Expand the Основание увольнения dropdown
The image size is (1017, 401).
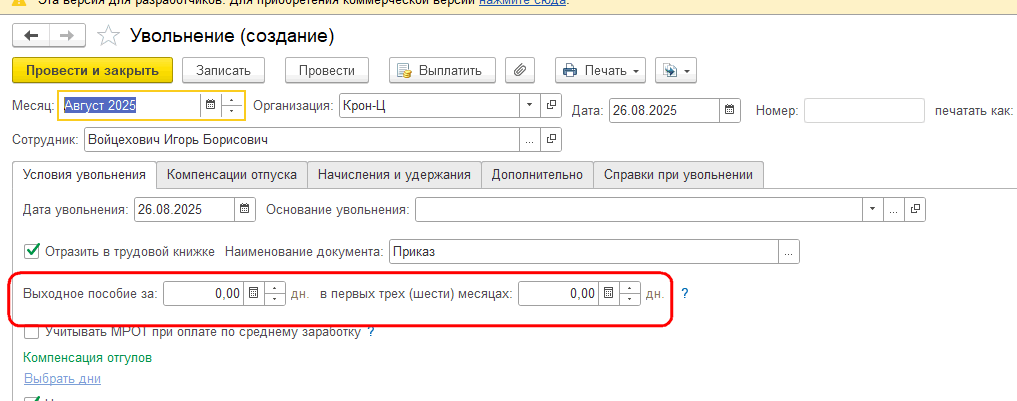click(872, 209)
